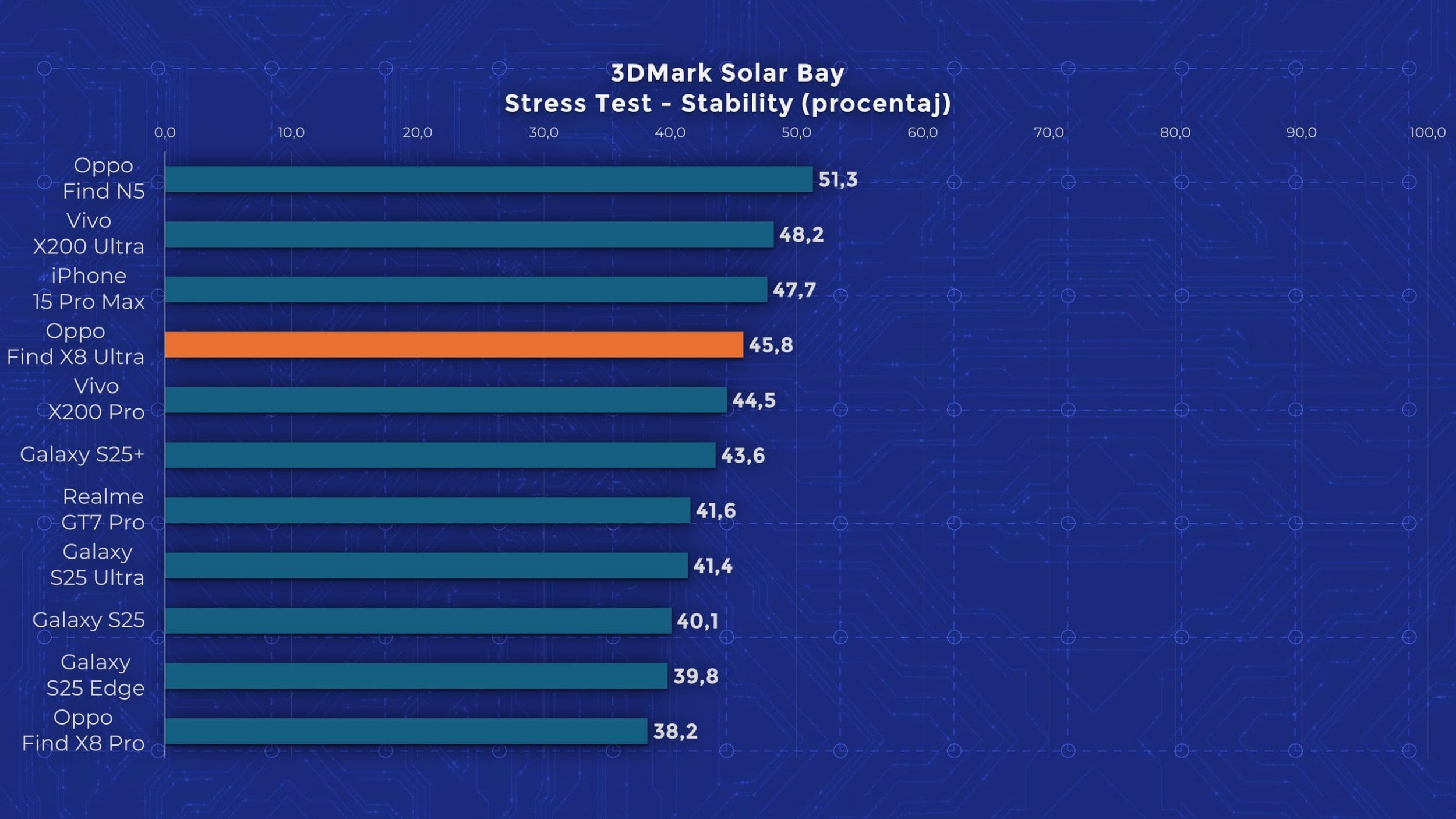Image resolution: width=1456 pixels, height=819 pixels.
Task: Click the 3DMark Solar Bay chart title
Action: click(x=727, y=73)
